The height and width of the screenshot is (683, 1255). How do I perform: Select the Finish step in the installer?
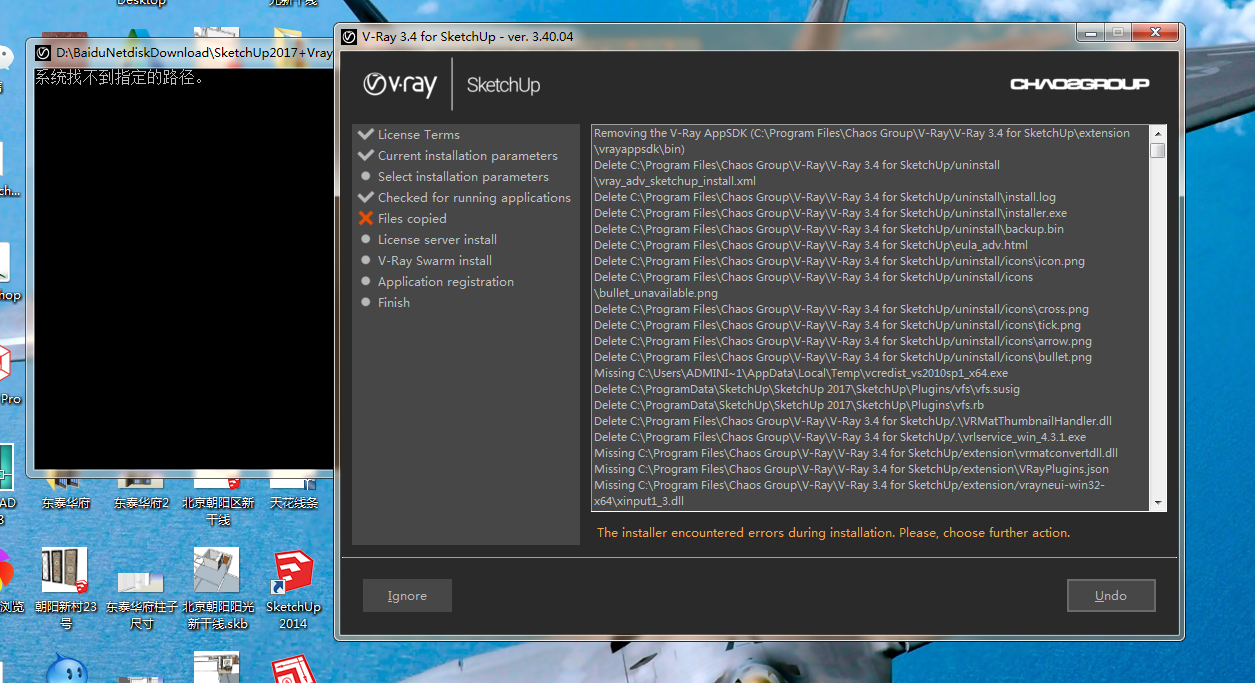click(x=393, y=302)
